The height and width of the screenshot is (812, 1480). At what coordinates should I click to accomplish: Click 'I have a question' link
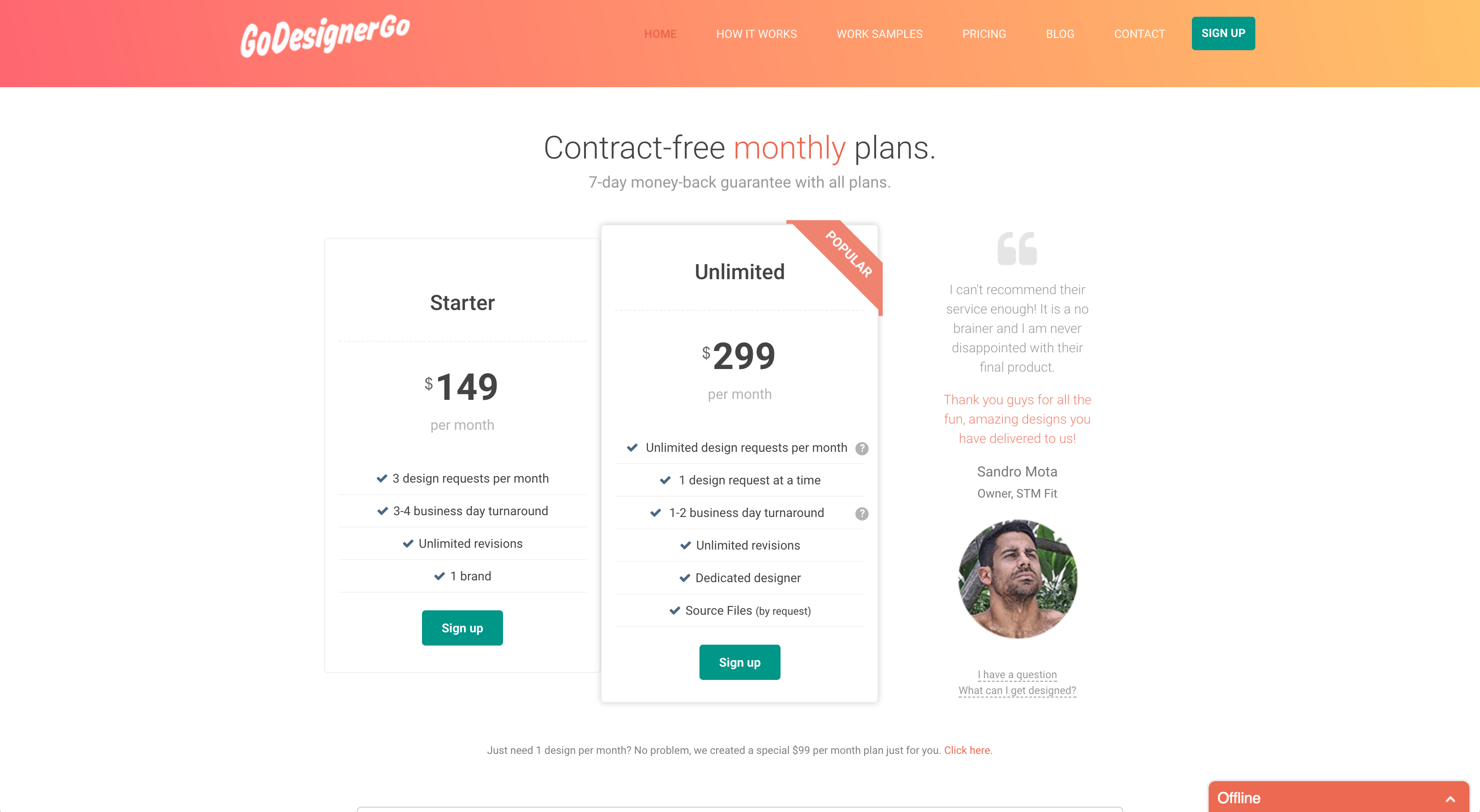coord(1017,674)
